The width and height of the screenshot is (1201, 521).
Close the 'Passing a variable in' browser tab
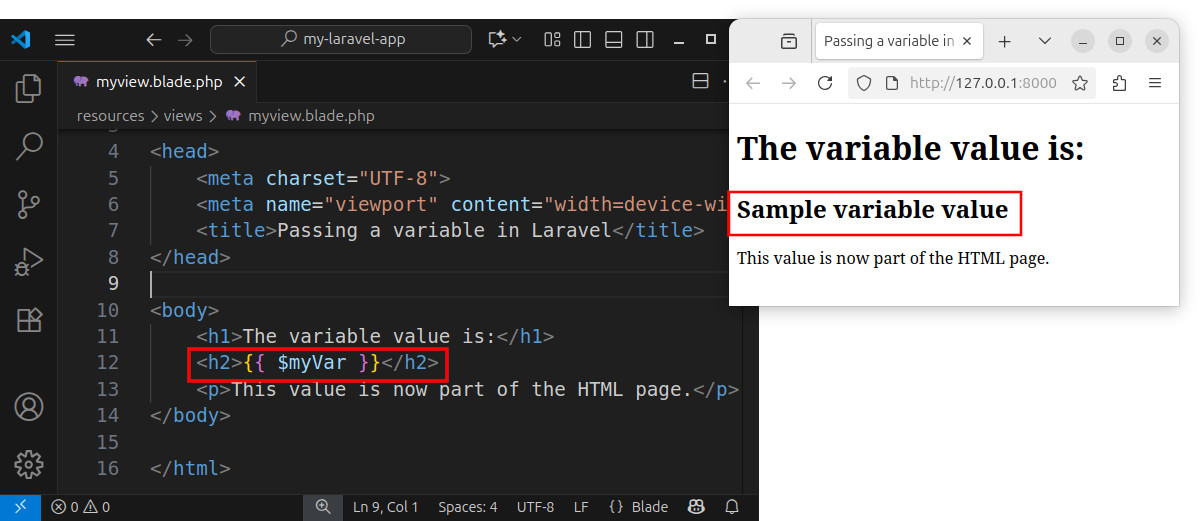tap(968, 41)
